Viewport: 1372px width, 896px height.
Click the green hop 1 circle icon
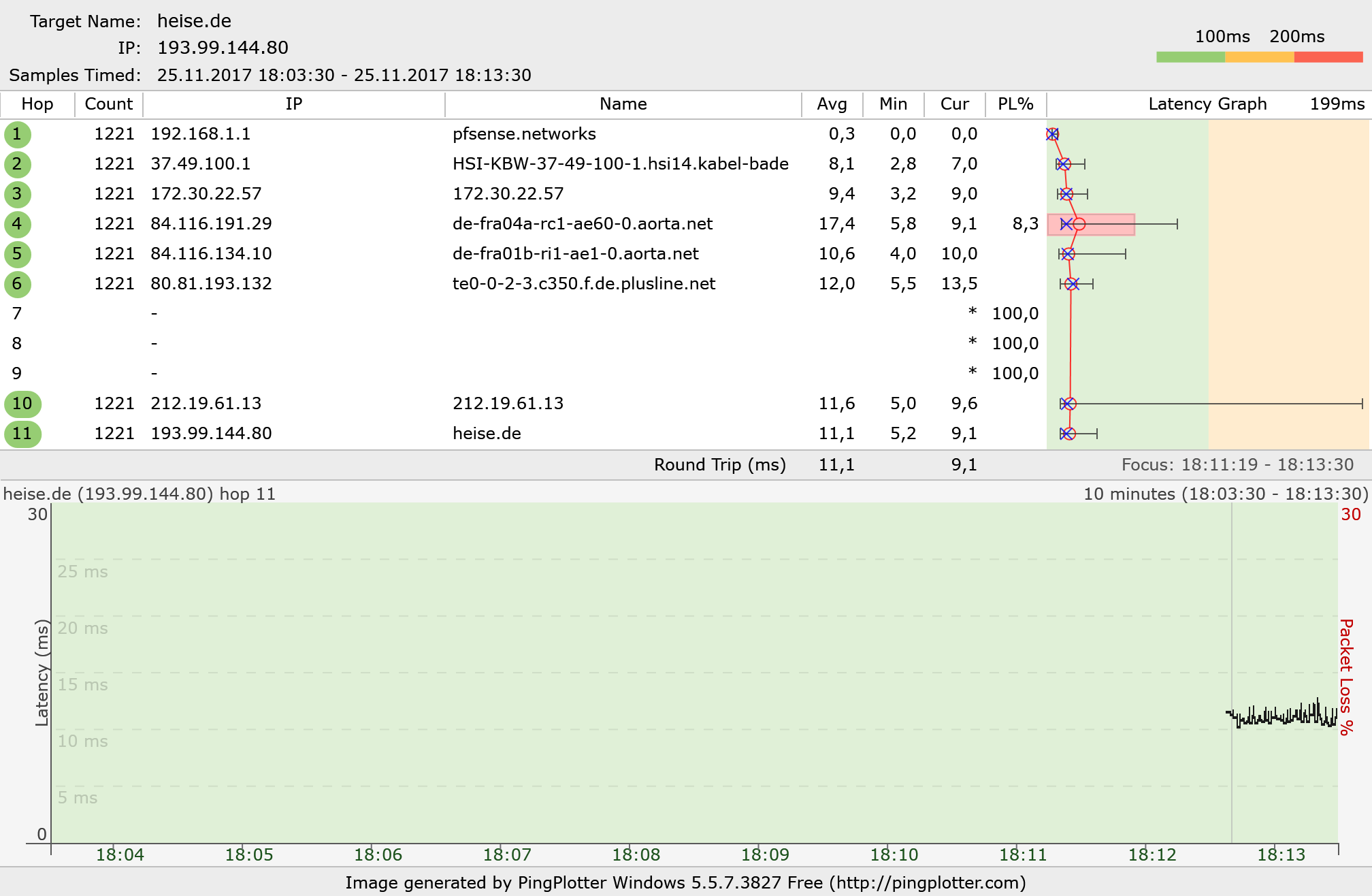17,134
